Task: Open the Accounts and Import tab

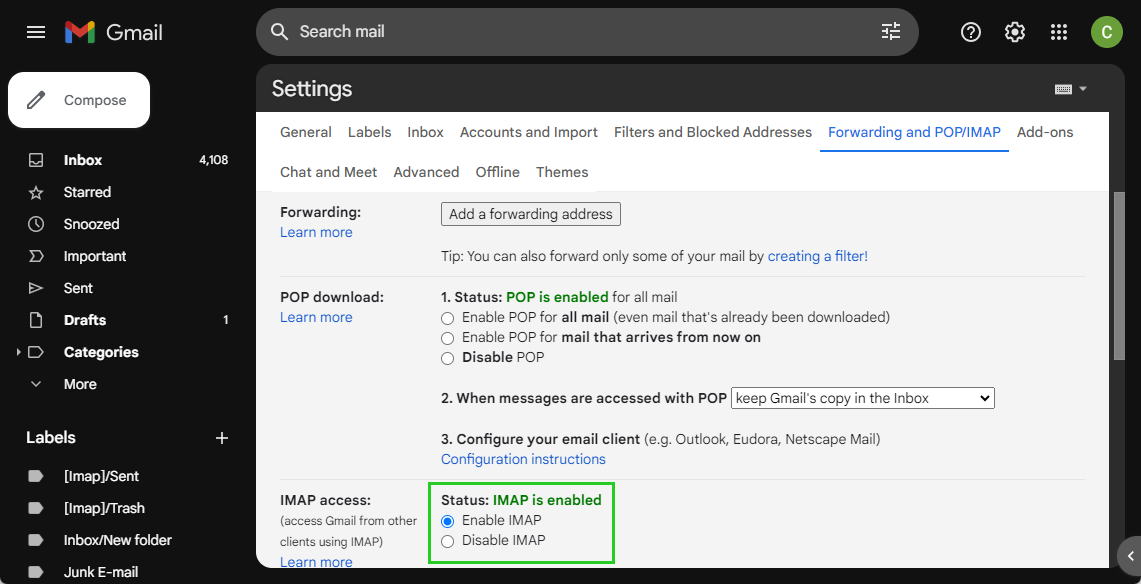Action: coord(528,132)
